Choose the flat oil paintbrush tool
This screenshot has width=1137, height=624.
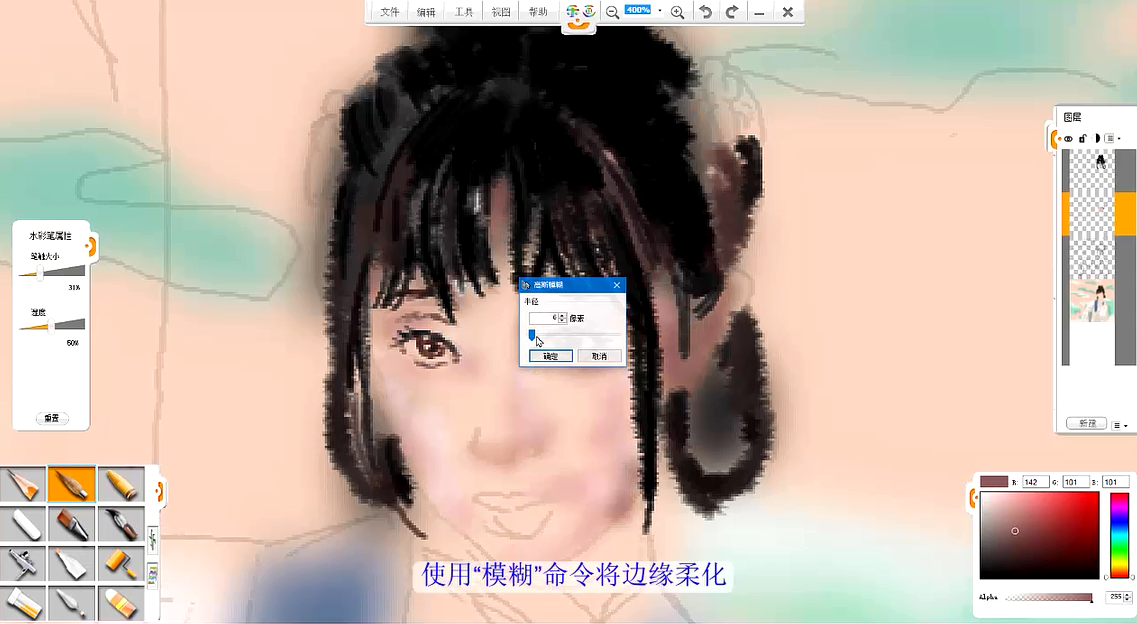(71, 524)
